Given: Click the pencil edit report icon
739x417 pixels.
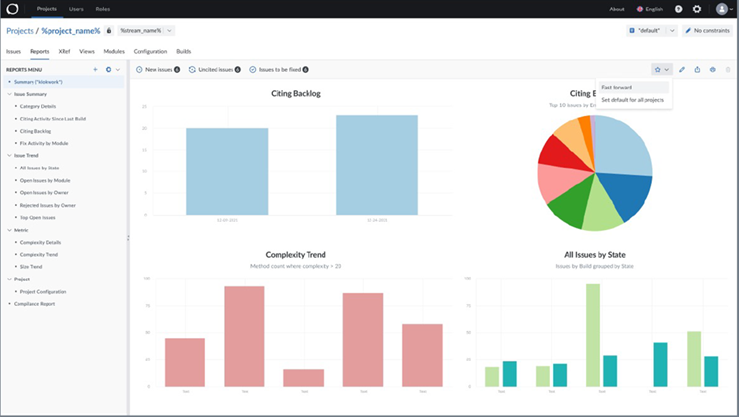Looking at the screenshot, I should pos(682,70).
